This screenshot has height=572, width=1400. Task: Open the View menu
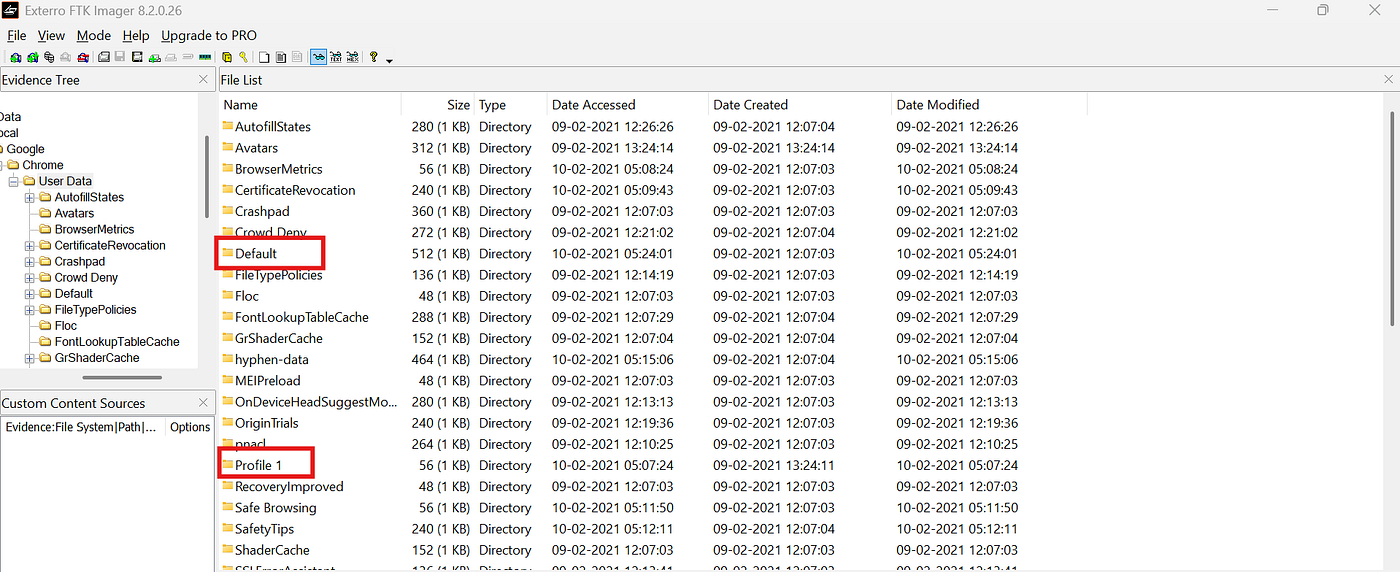(51, 35)
